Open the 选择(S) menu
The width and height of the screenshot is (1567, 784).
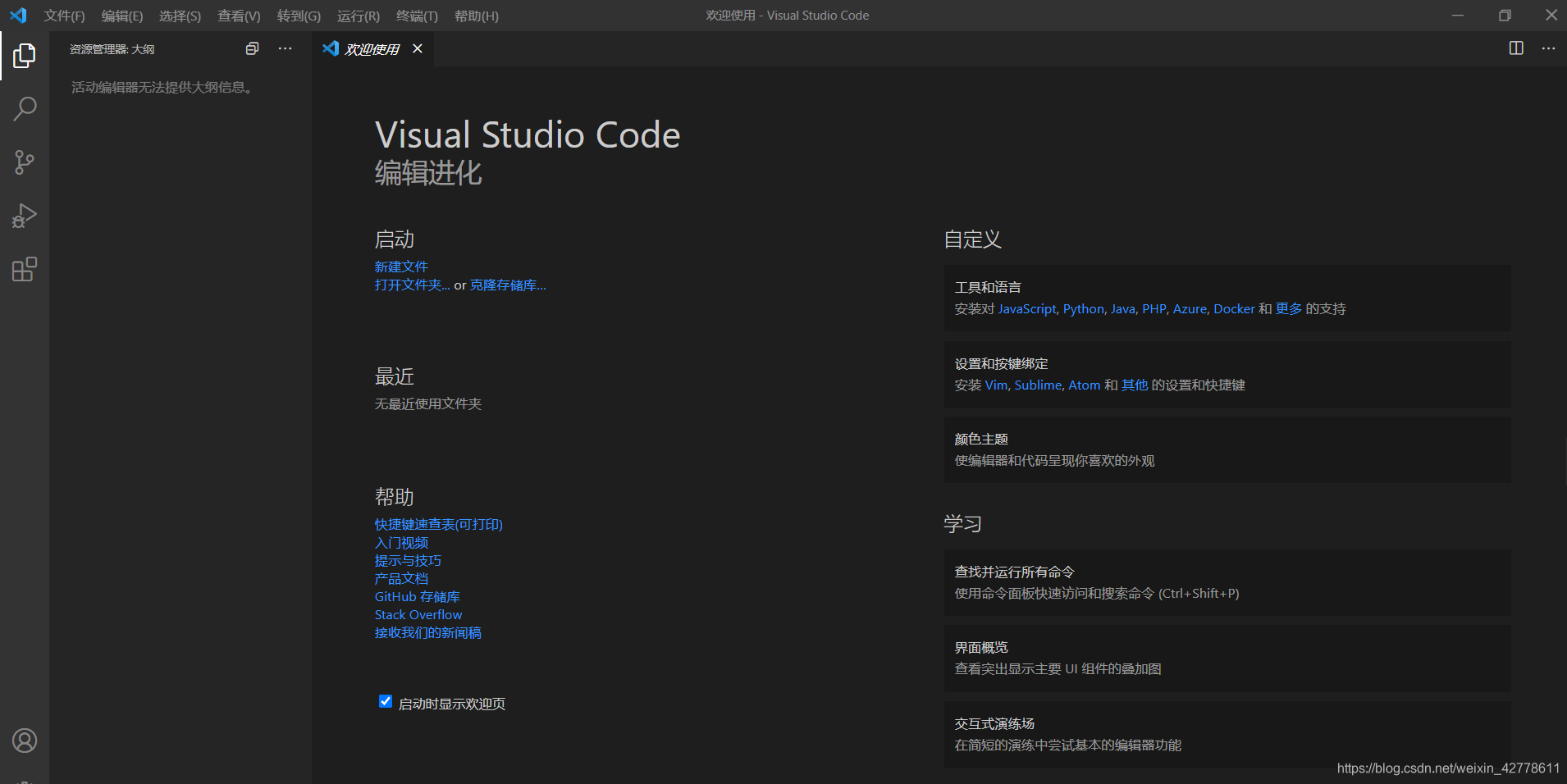click(x=180, y=16)
